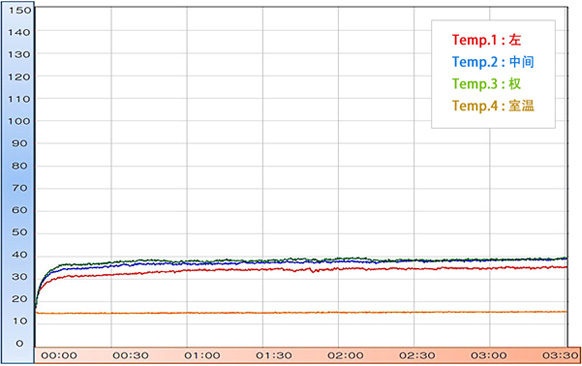Click the 20 y-axis label
Screen dimensions: 582x366
click(x=20, y=299)
